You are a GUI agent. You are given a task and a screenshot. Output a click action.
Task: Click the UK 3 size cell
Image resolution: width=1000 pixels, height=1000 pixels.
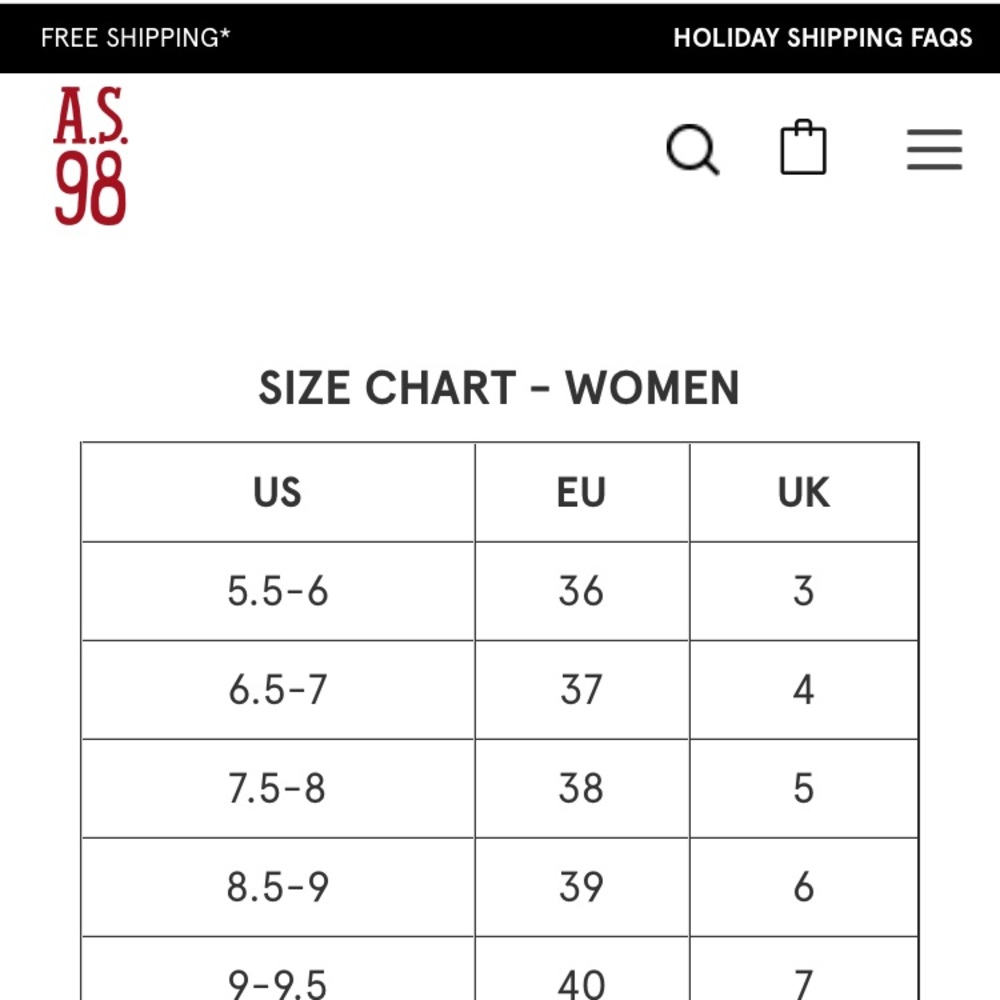803,591
